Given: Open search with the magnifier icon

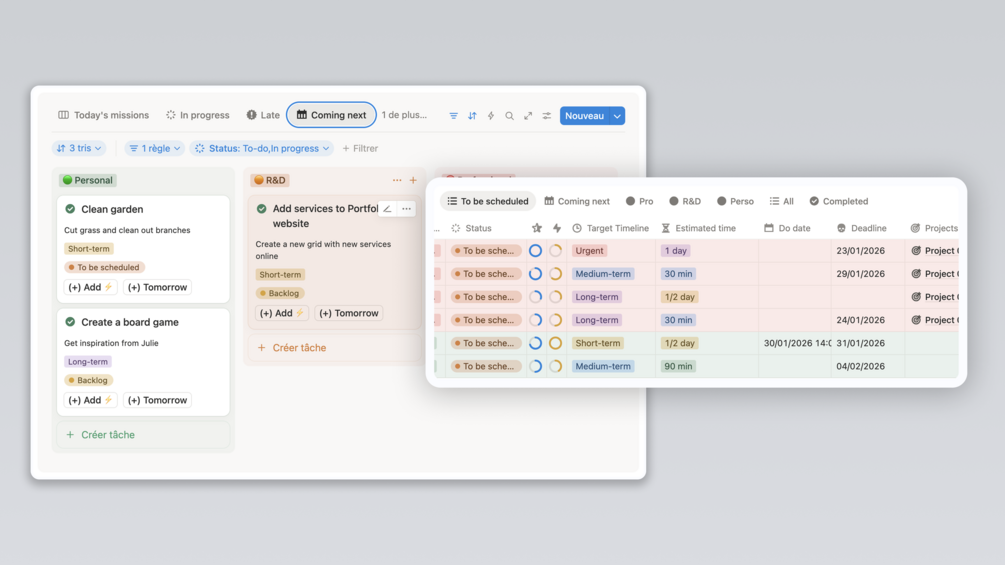Looking at the screenshot, I should (510, 116).
